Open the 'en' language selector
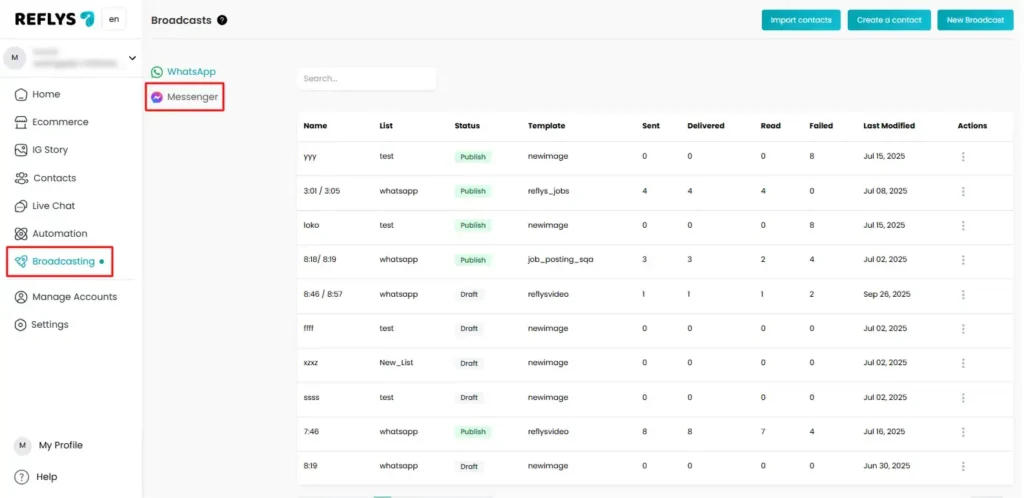 pos(113,19)
